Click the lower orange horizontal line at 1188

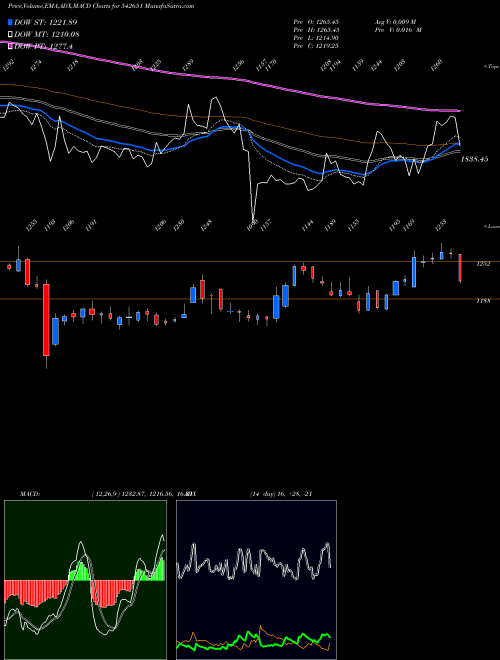(250, 299)
